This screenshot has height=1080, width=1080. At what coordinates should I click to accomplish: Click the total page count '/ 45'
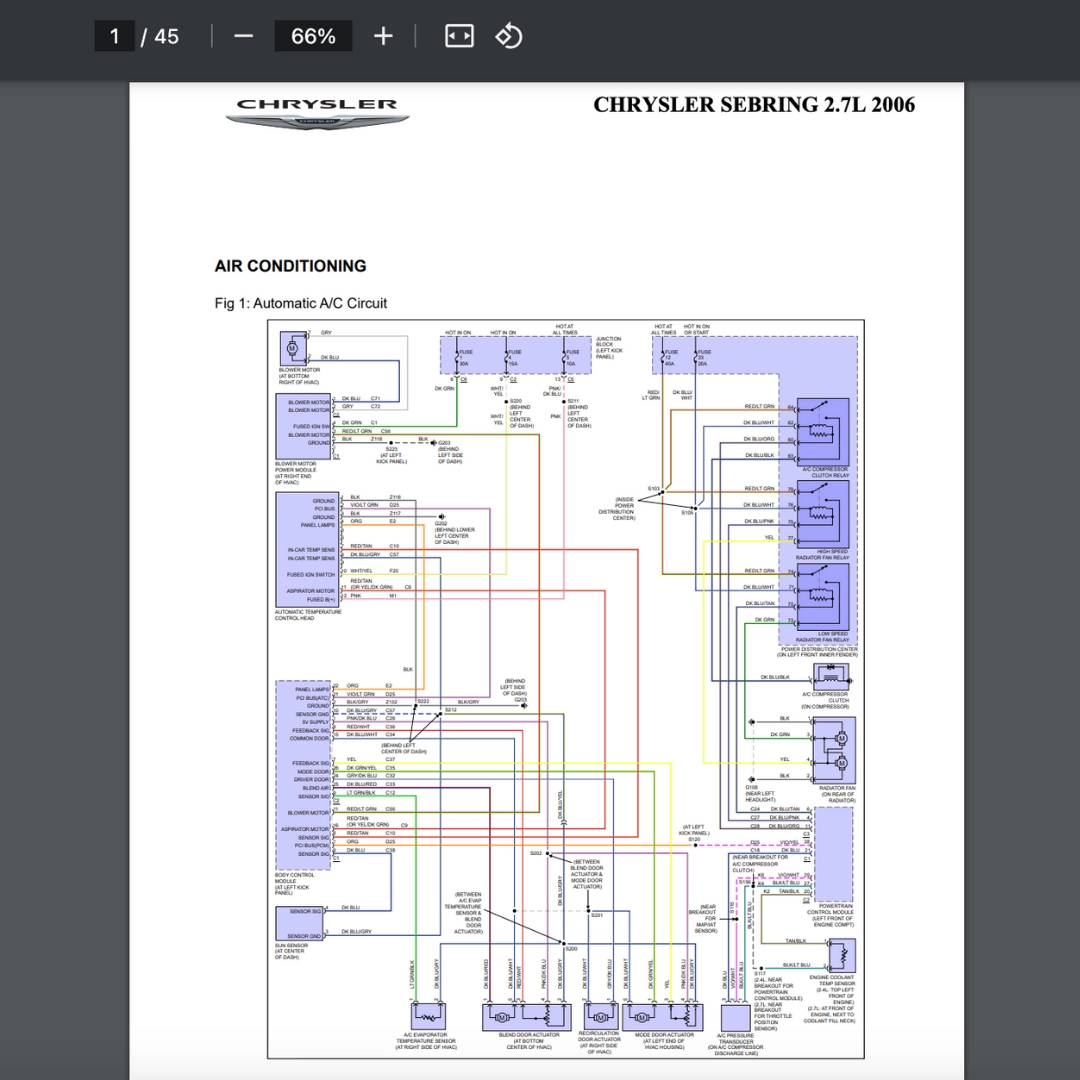pyautogui.click(x=160, y=36)
